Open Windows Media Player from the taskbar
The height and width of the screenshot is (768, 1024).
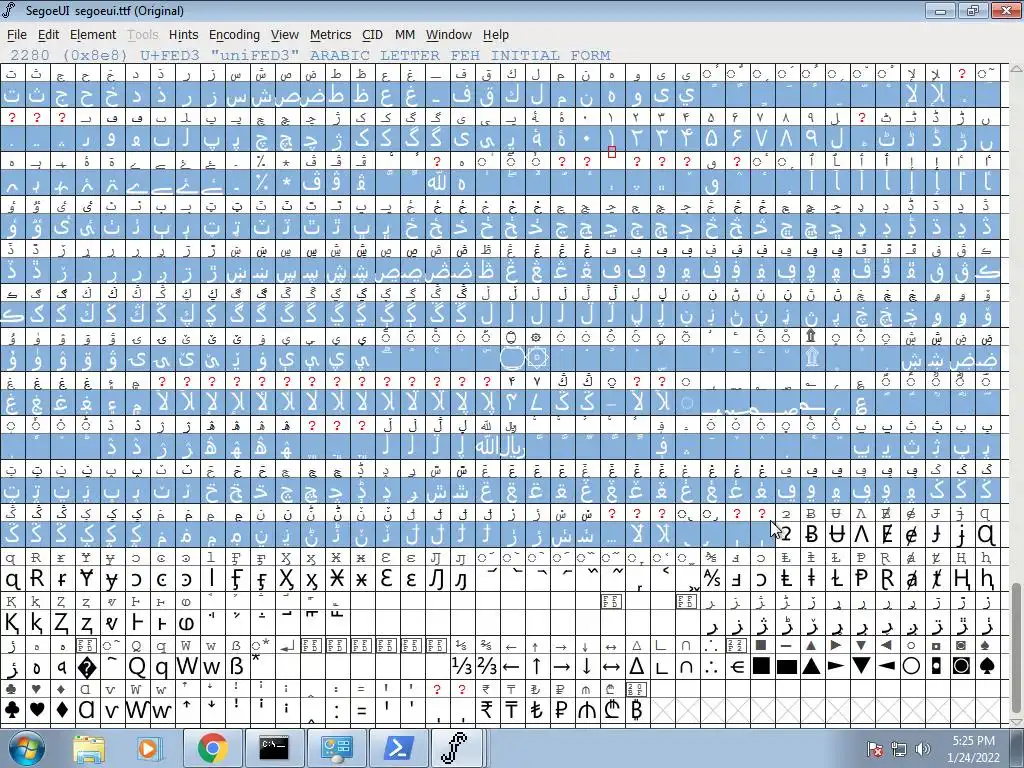pos(149,748)
